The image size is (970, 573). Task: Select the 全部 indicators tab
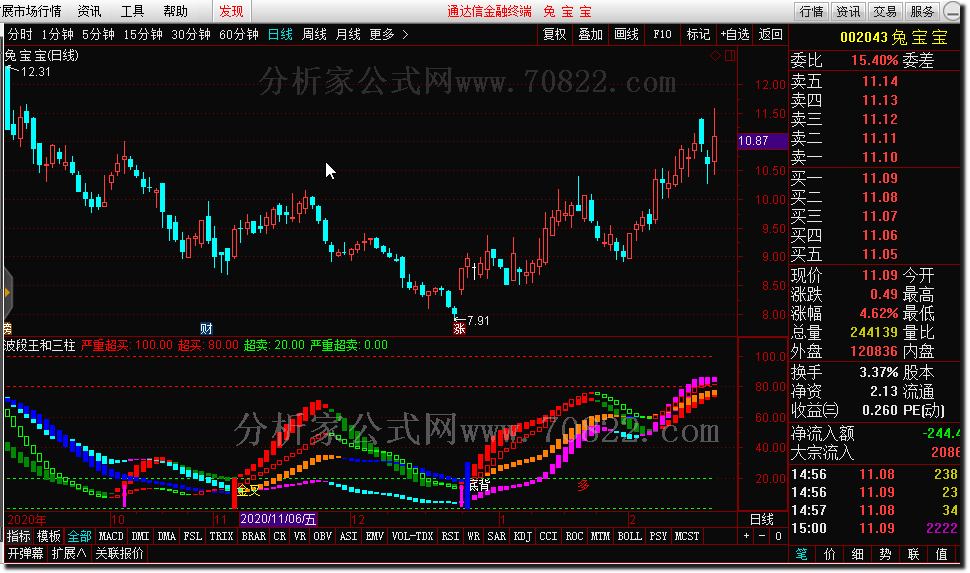[79, 536]
